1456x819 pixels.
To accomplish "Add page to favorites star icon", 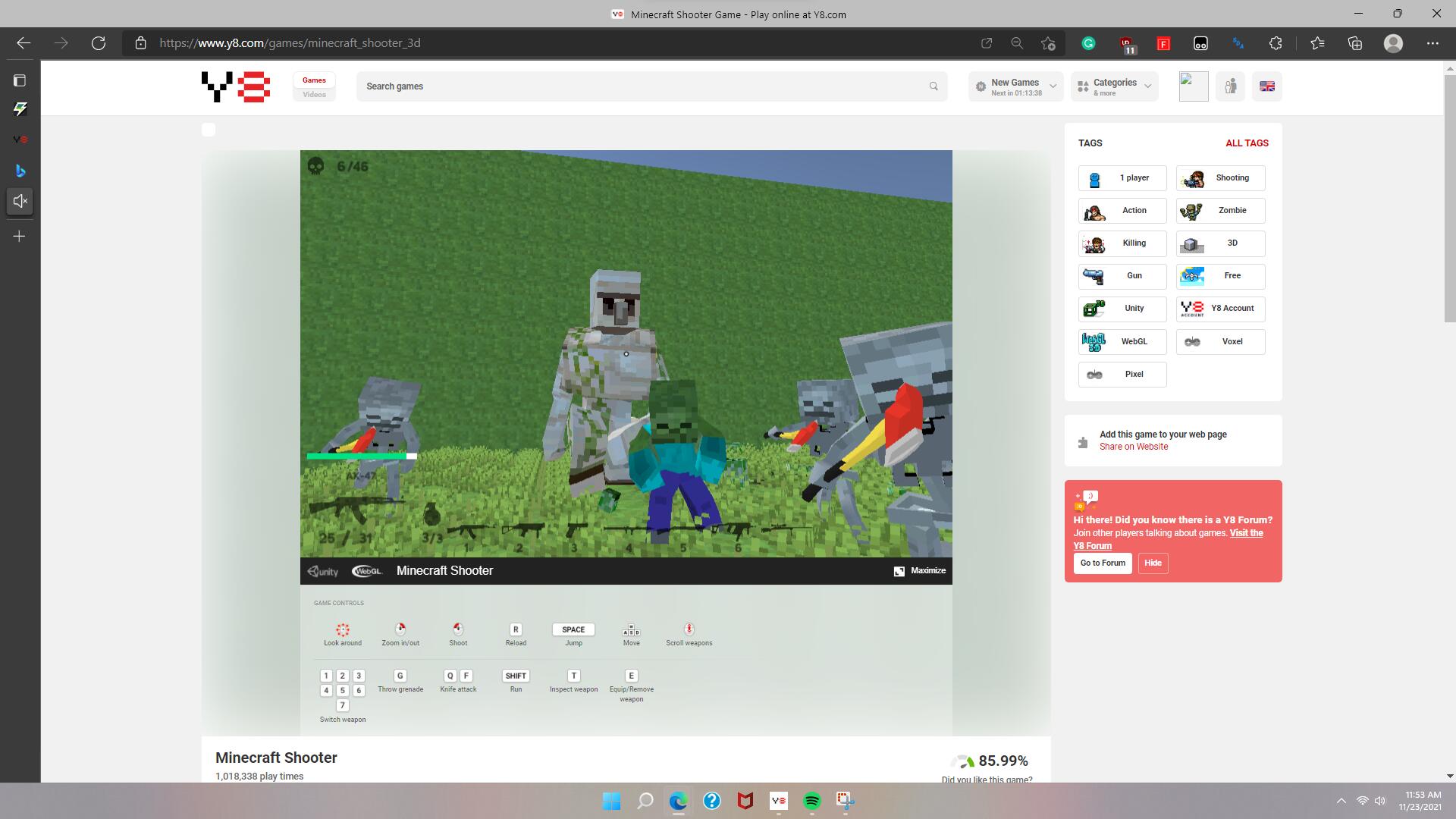I will pos(1048,43).
